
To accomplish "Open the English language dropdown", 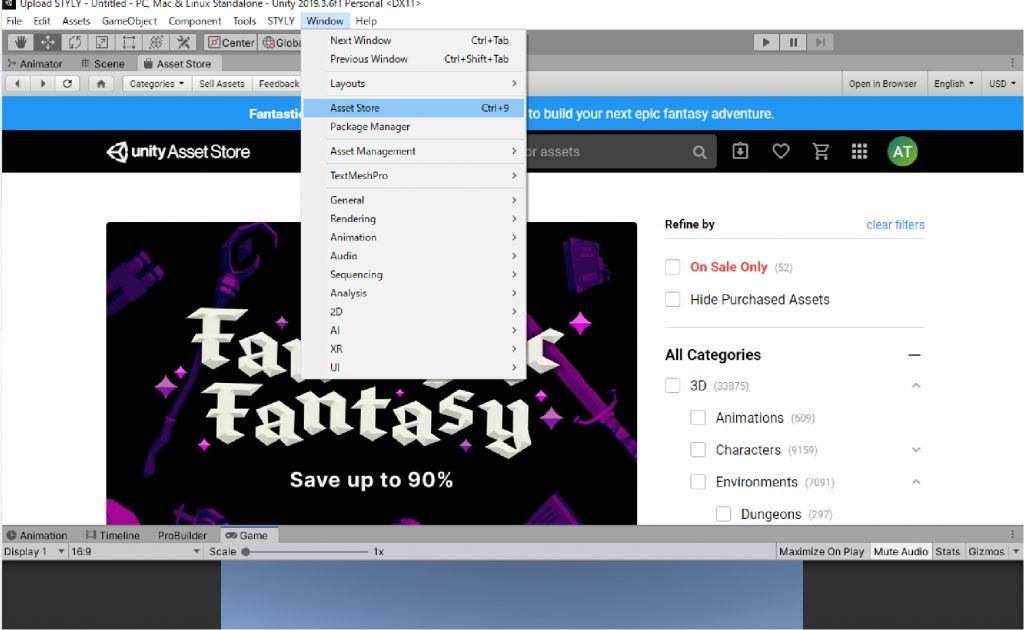I will click(x=953, y=84).
